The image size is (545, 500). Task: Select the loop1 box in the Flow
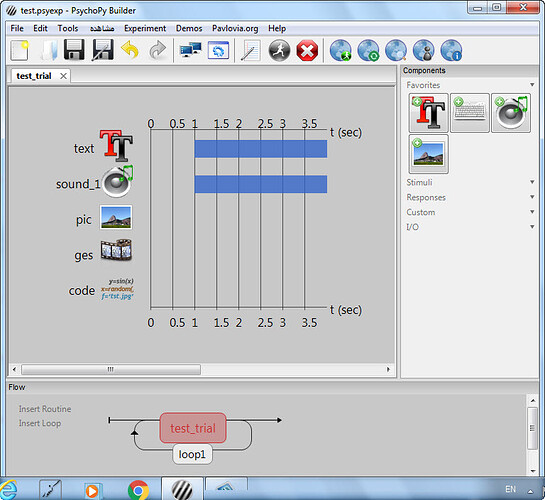(x=192, y=454)
